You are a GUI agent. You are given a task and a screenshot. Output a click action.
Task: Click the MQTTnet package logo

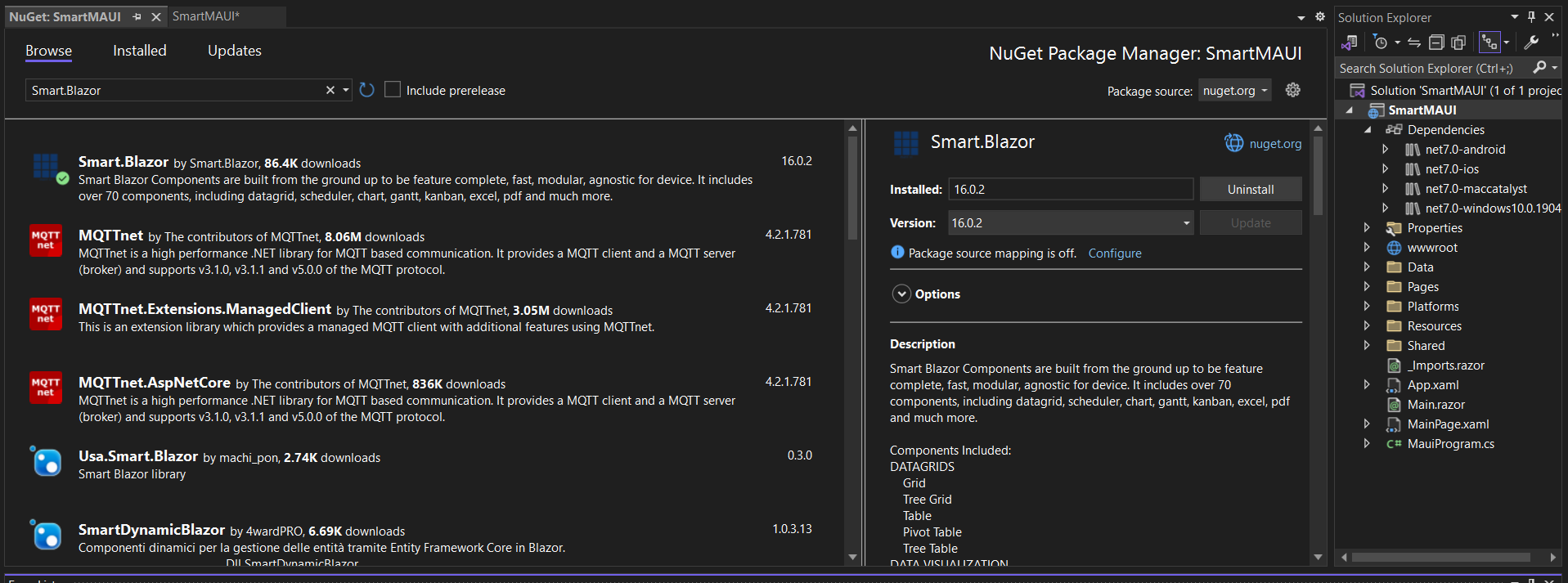46,240
